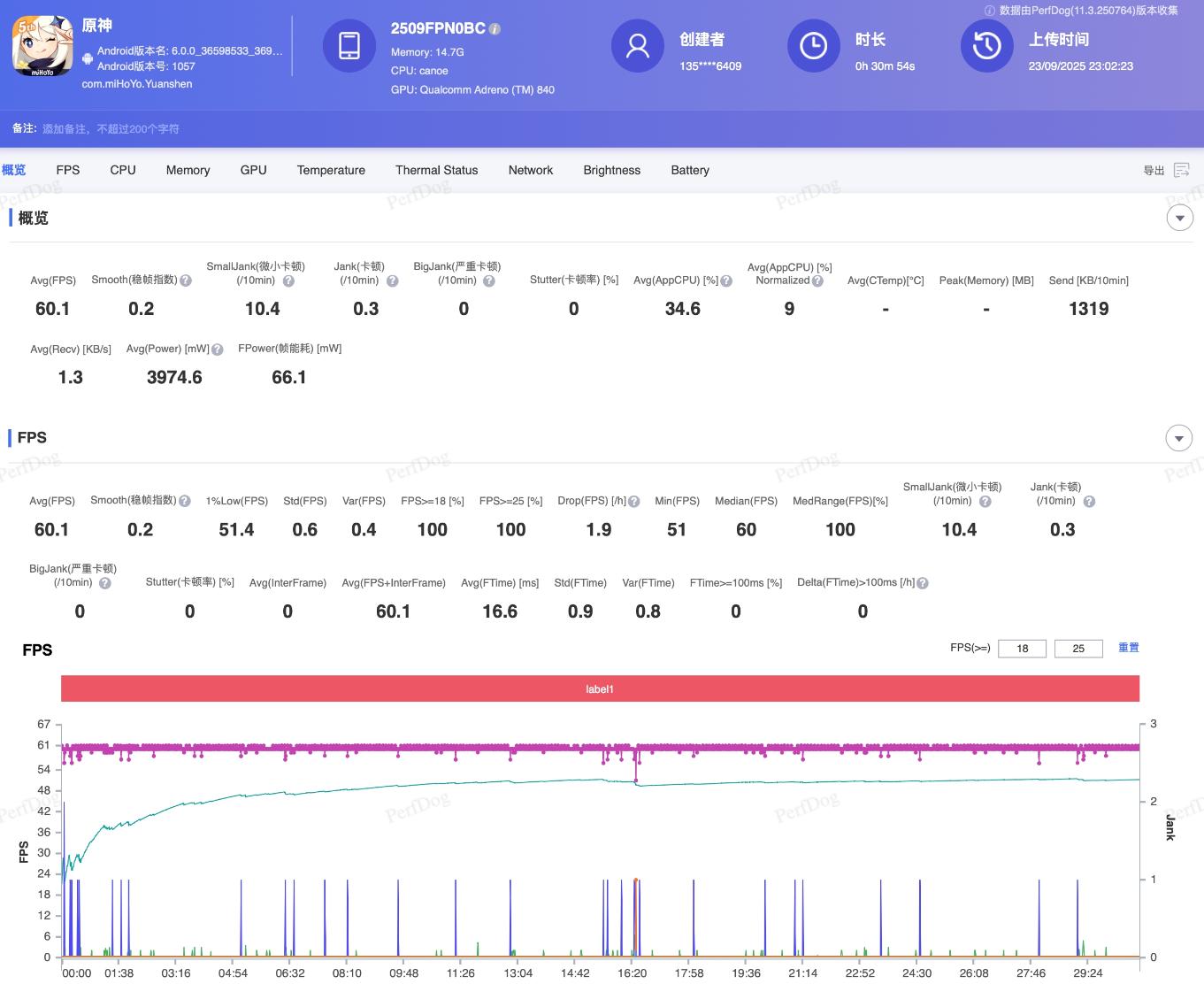Click the creator user profile icon
The width and height of the screenshot is (1204, 984).
637,45
